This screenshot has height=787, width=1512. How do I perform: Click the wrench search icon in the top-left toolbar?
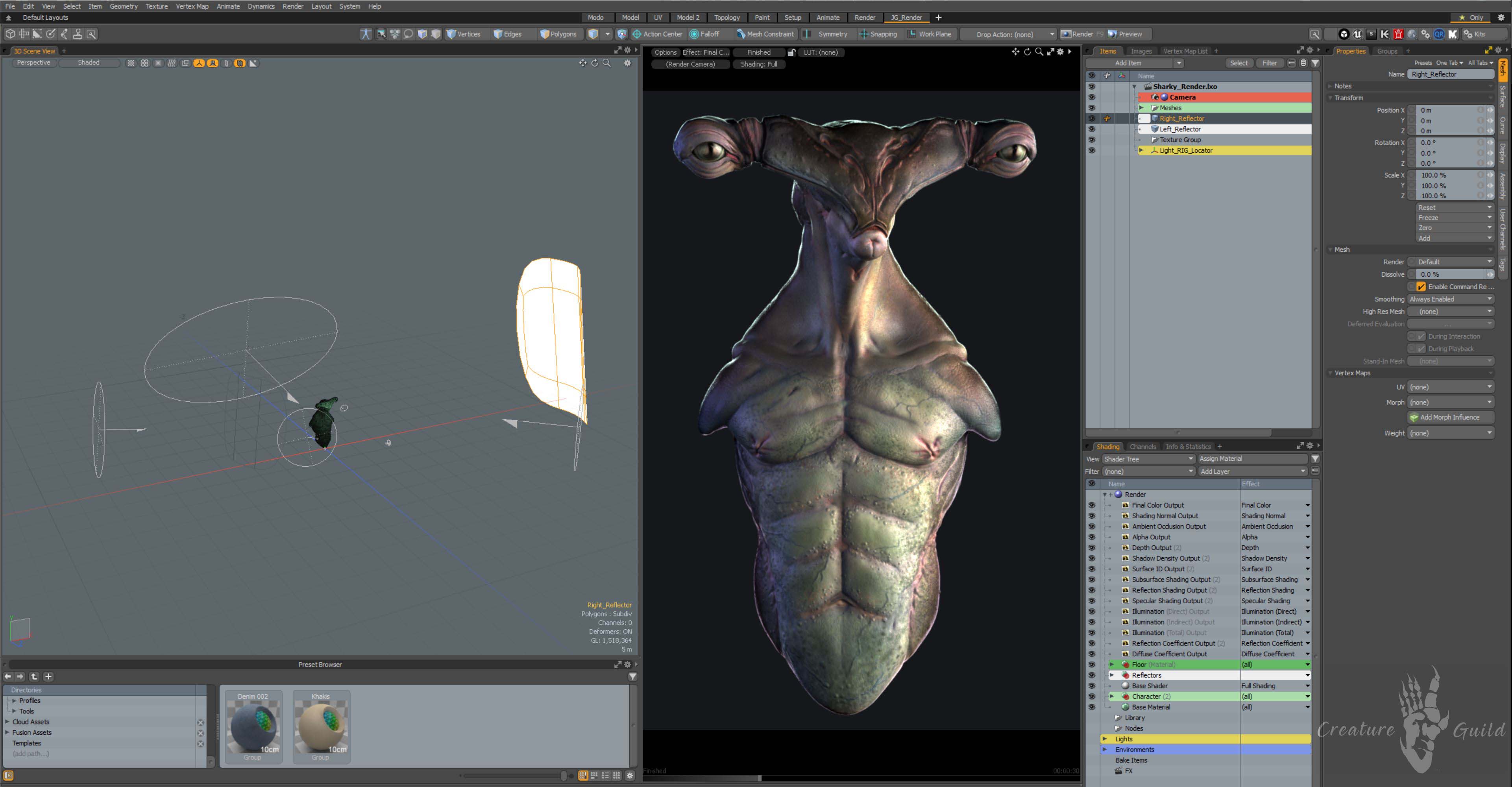(x=92, y=34)
